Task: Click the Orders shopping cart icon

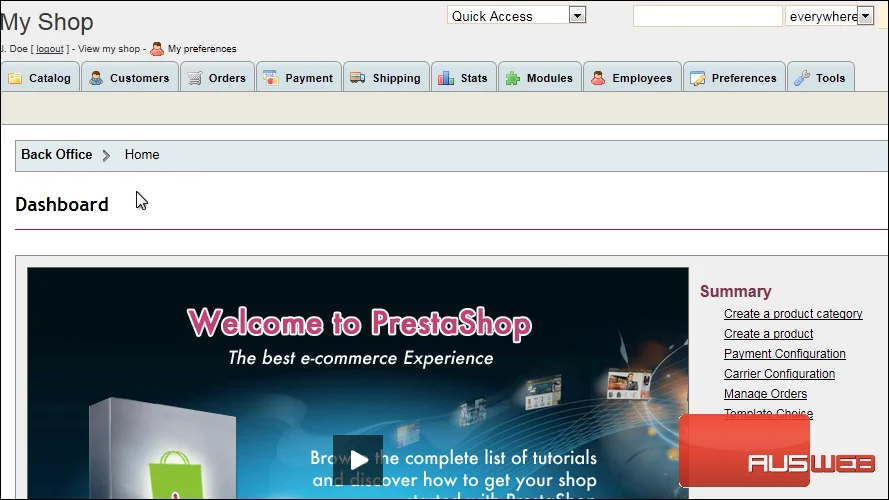Action: 194,78
